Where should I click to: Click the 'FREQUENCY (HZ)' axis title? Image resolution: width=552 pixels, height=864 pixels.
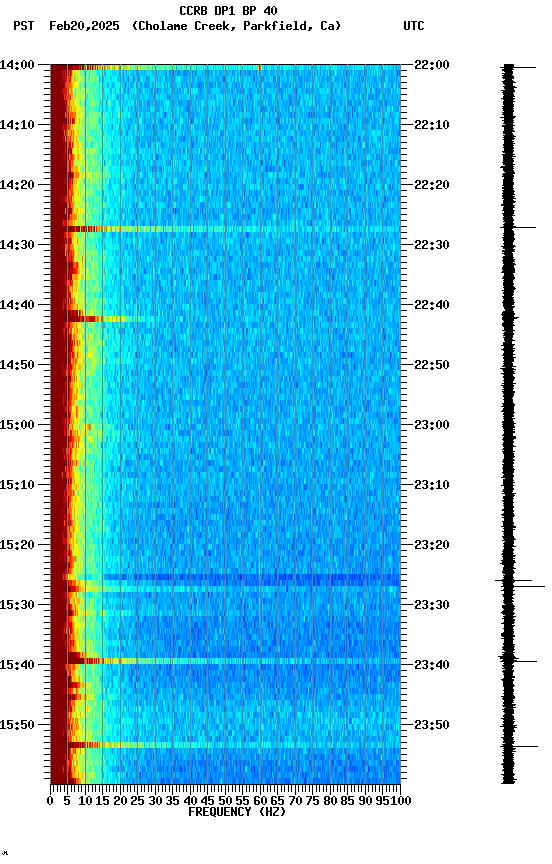(237, 812)
